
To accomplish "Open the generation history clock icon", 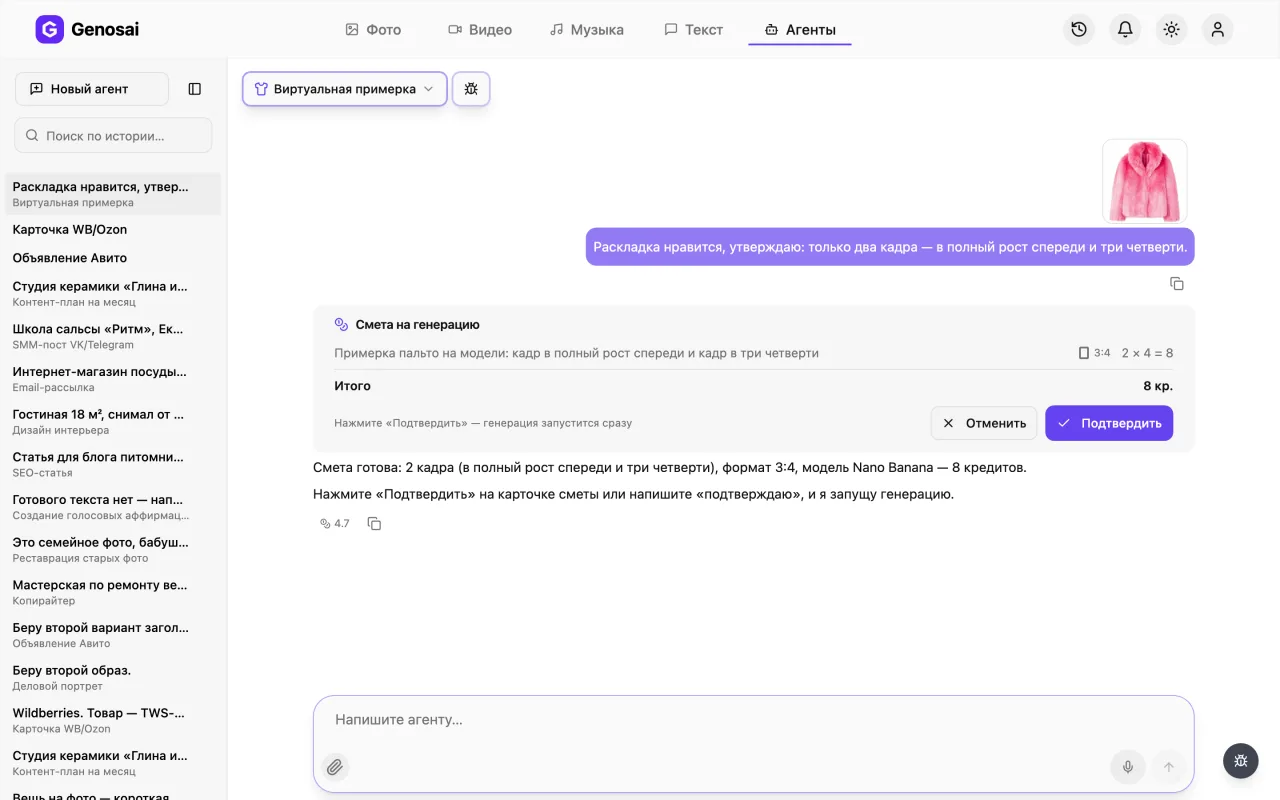I will 1079,30.
